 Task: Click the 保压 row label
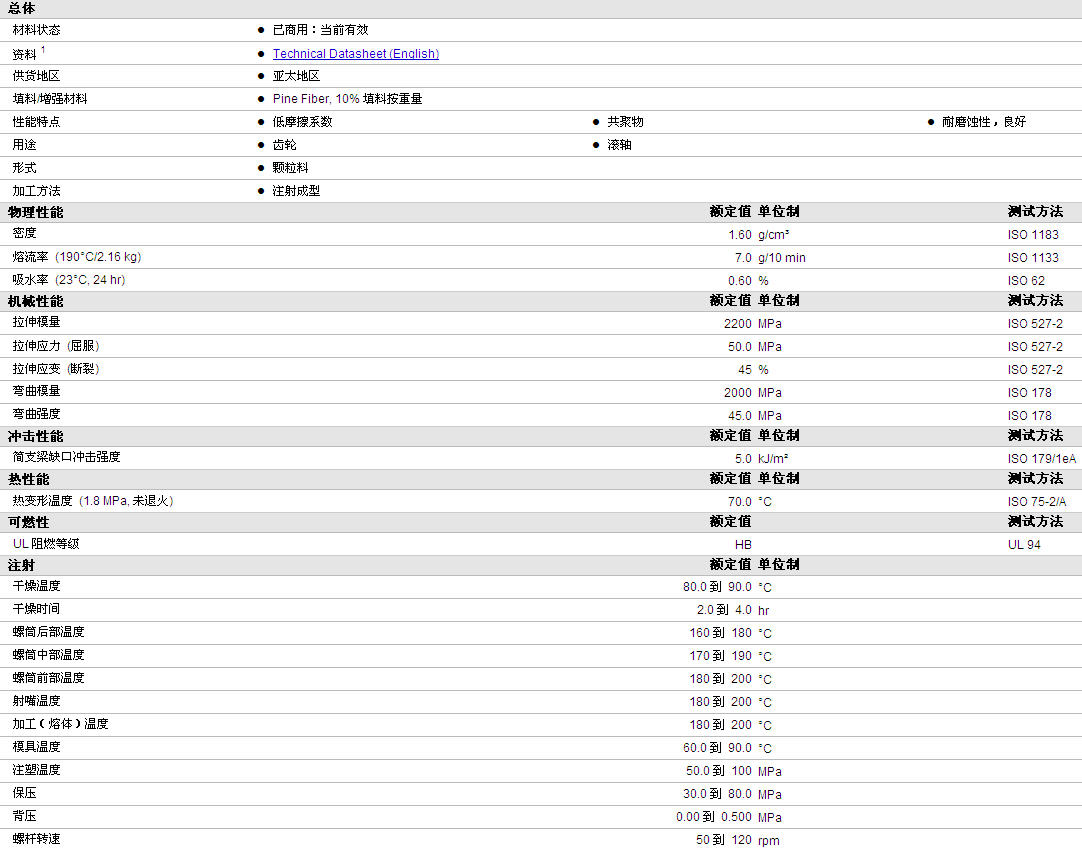24,793
